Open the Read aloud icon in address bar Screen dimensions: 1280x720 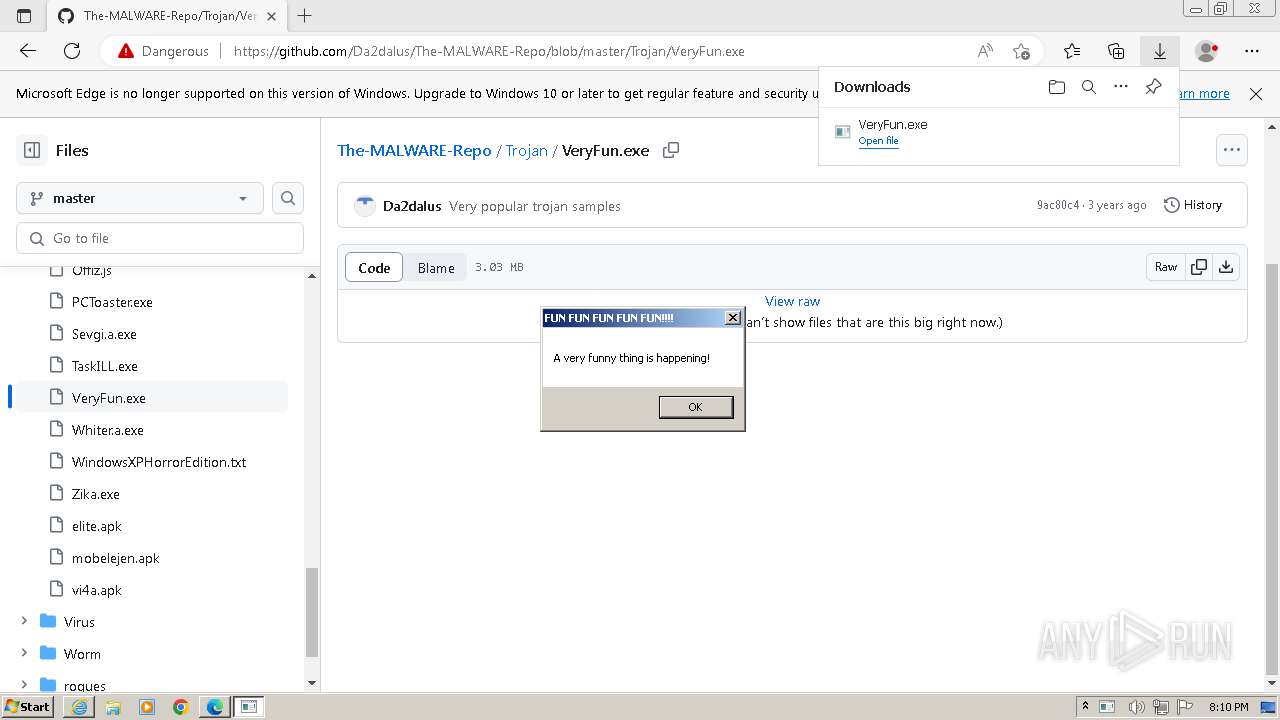pos(985,51)
